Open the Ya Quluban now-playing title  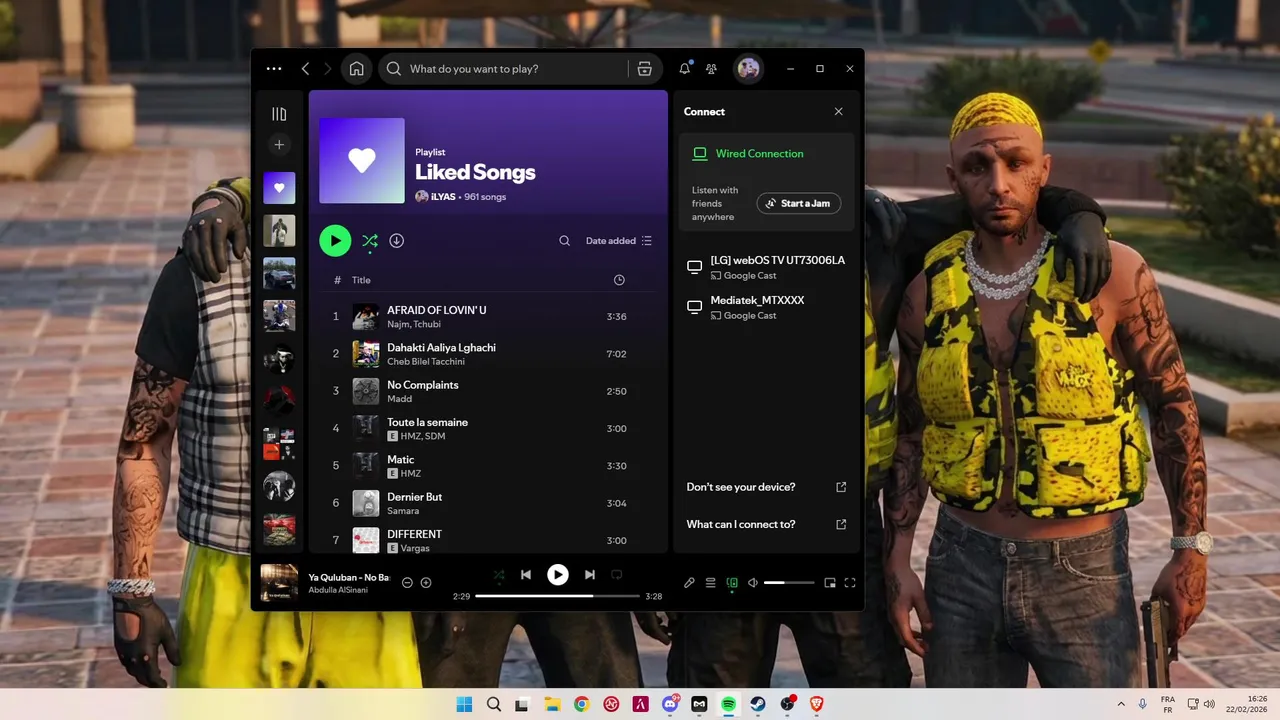348,578
